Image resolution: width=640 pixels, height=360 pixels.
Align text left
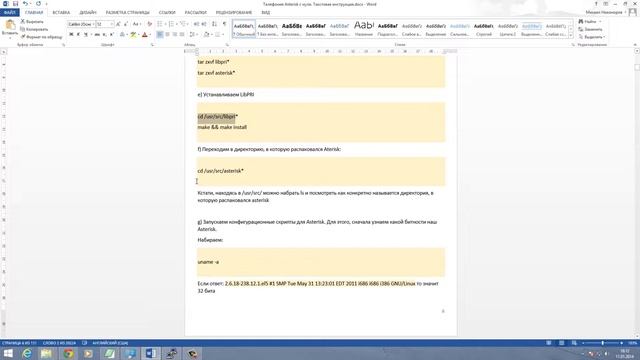[160, 35]
